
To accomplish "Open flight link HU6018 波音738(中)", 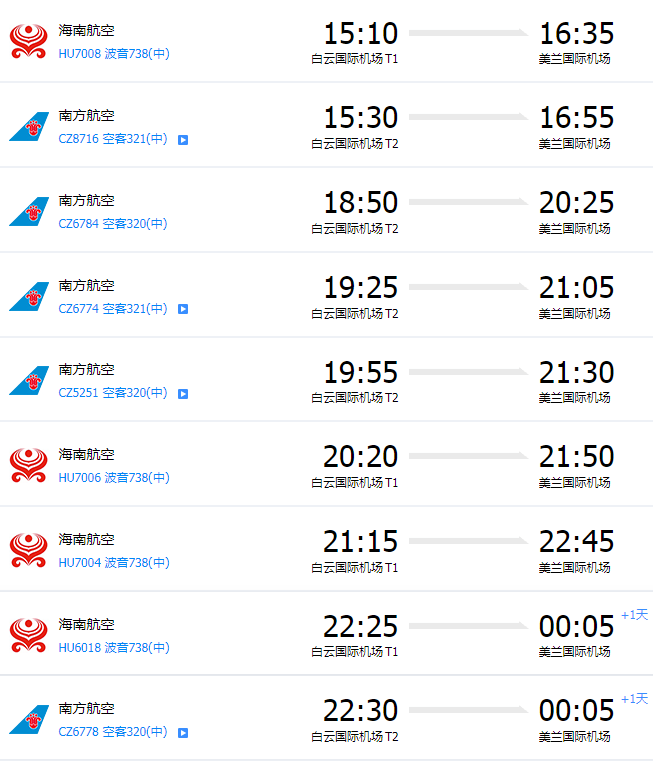I will 114,647.
